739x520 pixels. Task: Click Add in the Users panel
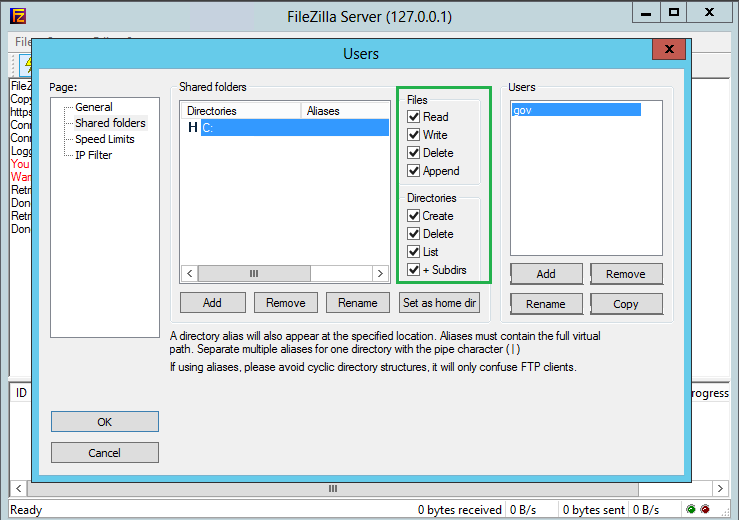click(546, 274)
